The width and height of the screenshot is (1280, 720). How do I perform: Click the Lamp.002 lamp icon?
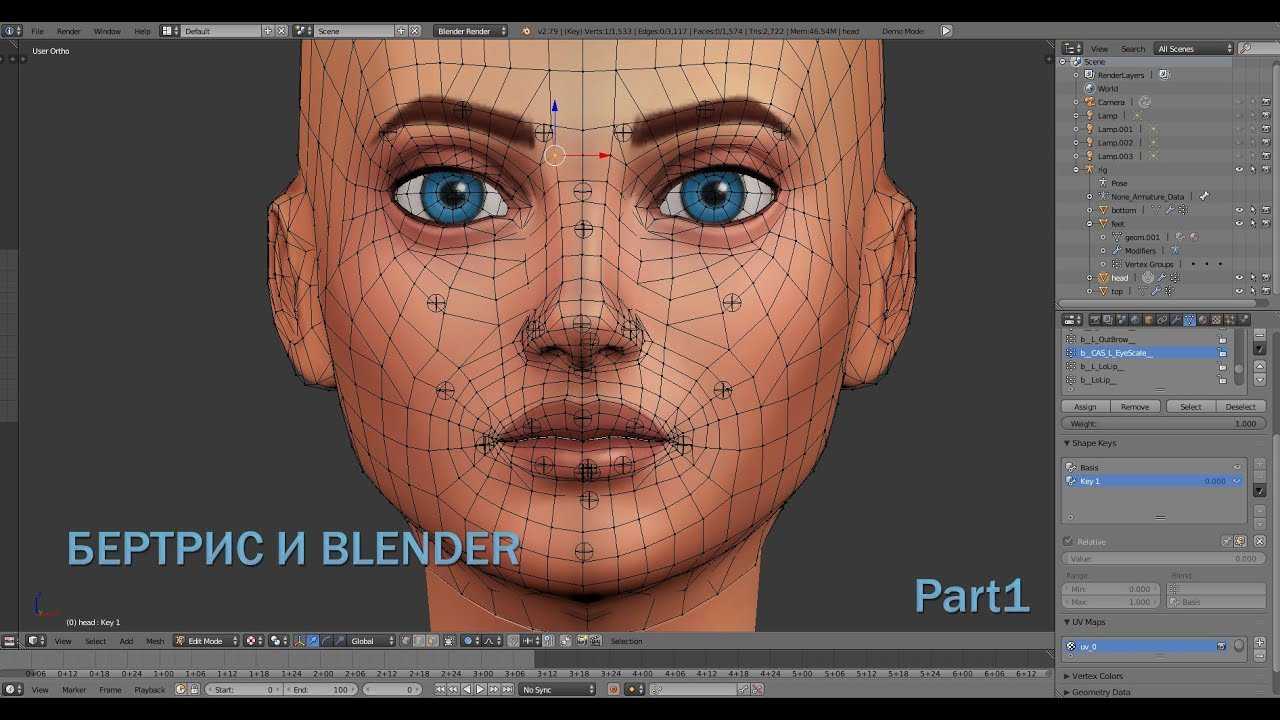click(x=1090, y=143)
